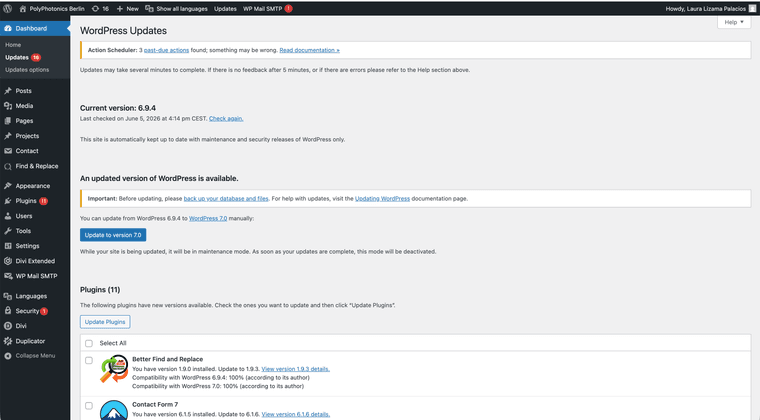Click the Plugins (11) section heading
760x420 pixels.
pyautogui.click(x=100, y=290)
